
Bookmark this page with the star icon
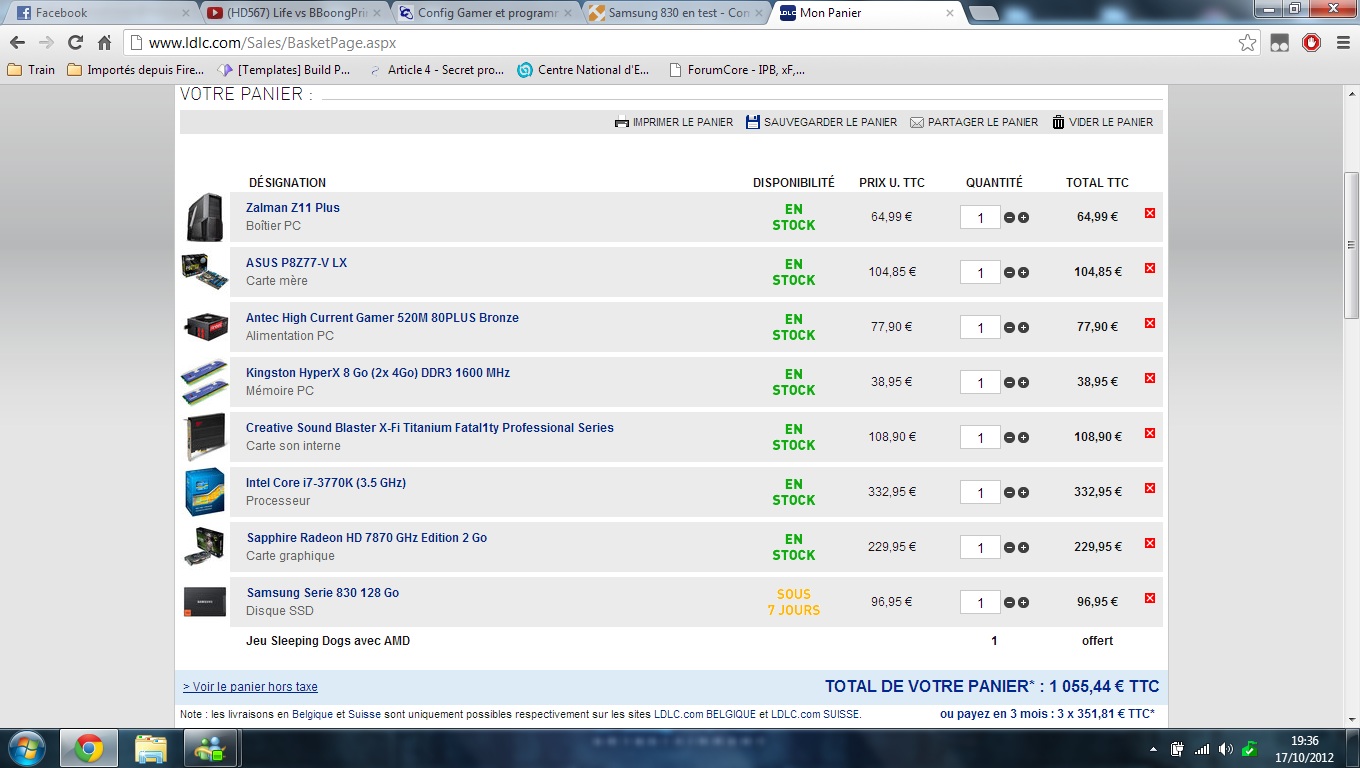(1247, 43)
